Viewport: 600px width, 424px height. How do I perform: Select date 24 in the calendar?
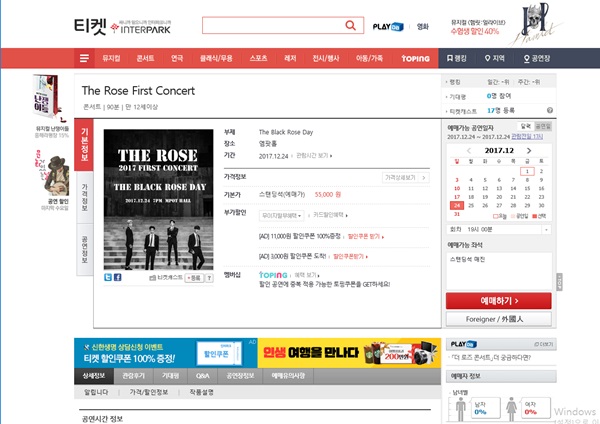[457, 205]
